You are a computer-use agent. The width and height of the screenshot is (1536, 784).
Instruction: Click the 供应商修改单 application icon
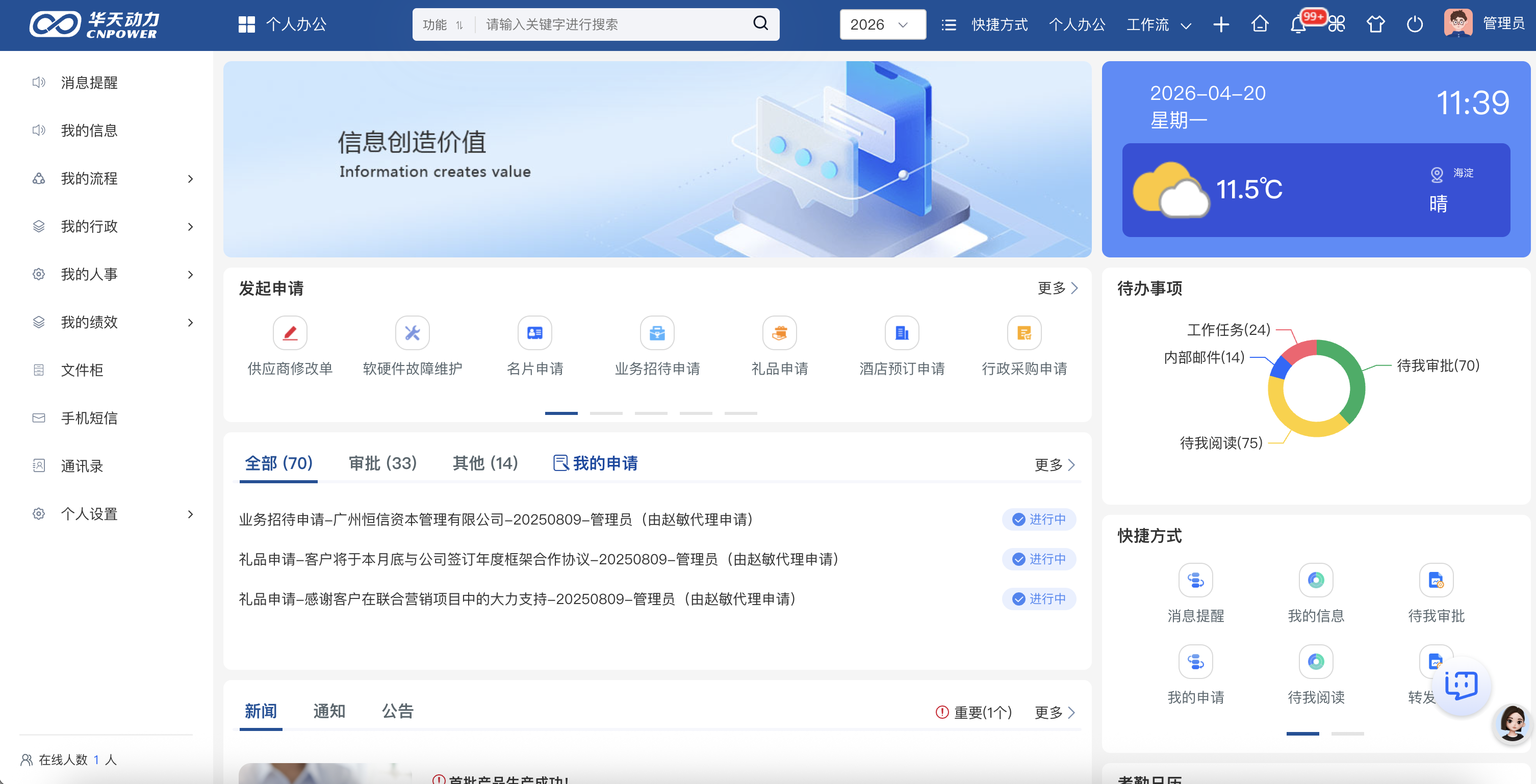click(290, 333)
